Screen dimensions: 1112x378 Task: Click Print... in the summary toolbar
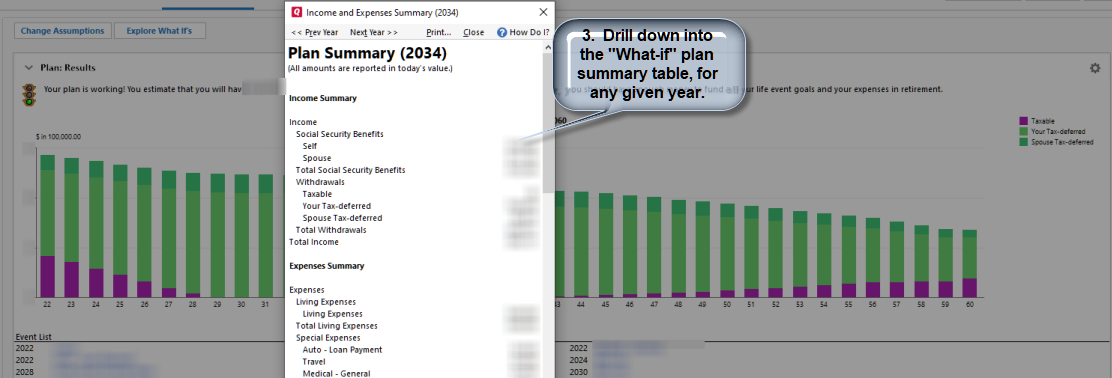coord(439,33)
